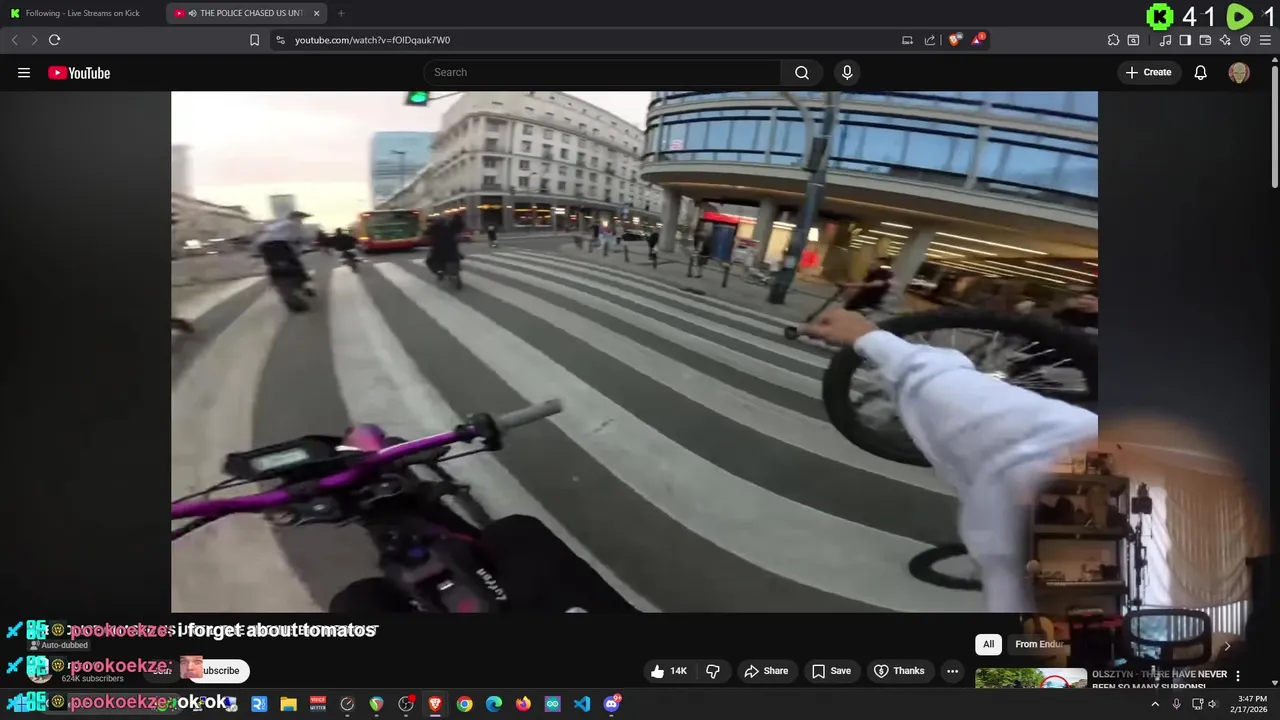Open a new browser tab
Image resolution: width=1280 pixels, height=720 pixels.
(x=341, y=13)
